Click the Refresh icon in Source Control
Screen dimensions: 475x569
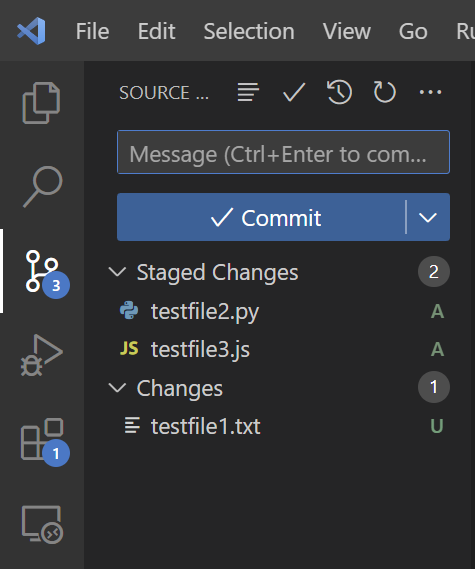385,92
